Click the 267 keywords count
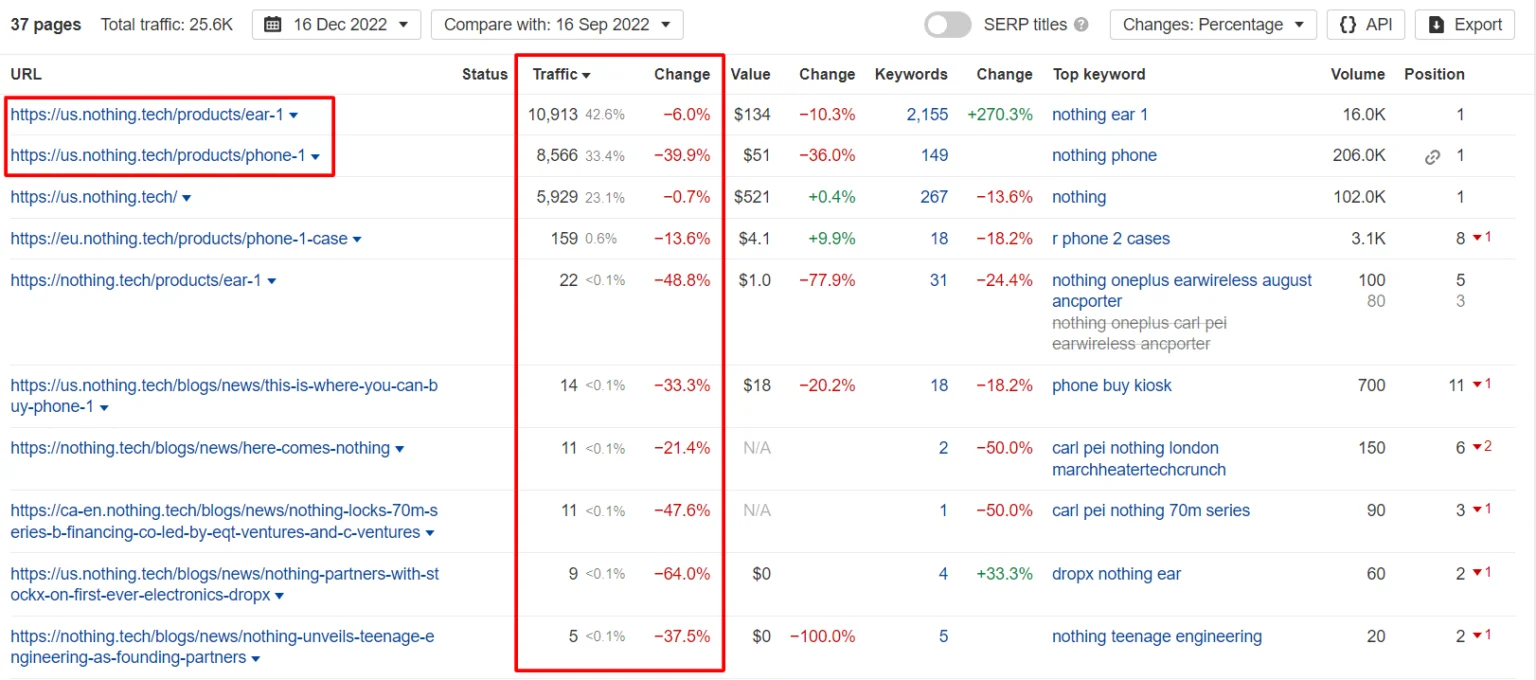This screenshot has width=1536, height=680. click(x=934, y=197)
